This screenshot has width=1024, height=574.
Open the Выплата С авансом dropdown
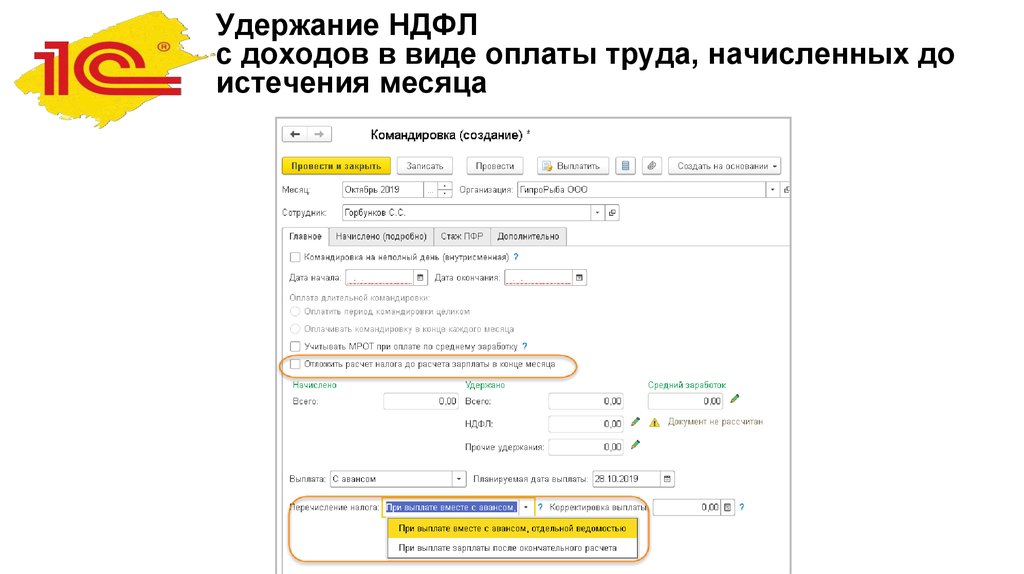coord(459,479)
